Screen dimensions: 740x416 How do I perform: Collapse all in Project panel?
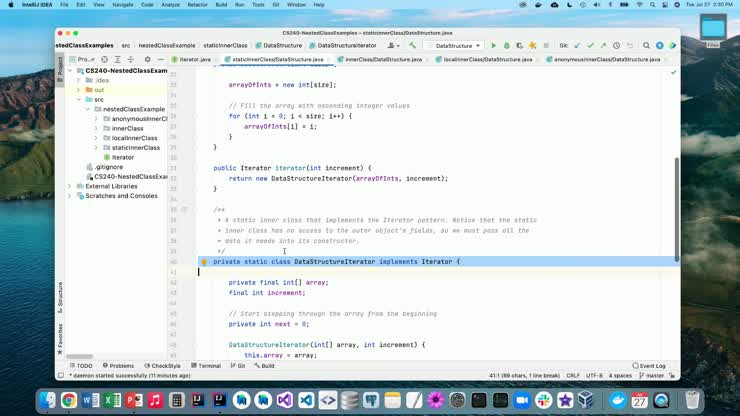coord(131,59)
